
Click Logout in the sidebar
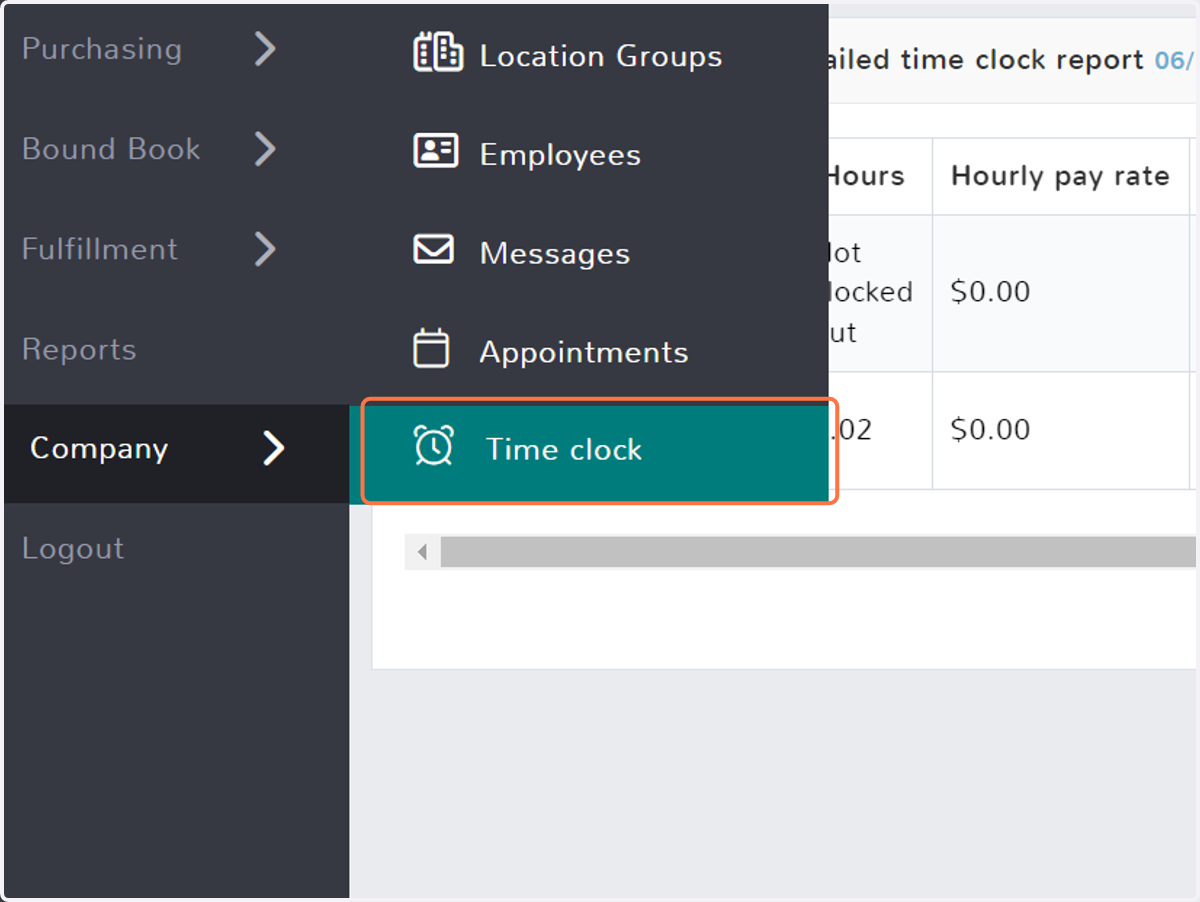[x=73, y=549]
